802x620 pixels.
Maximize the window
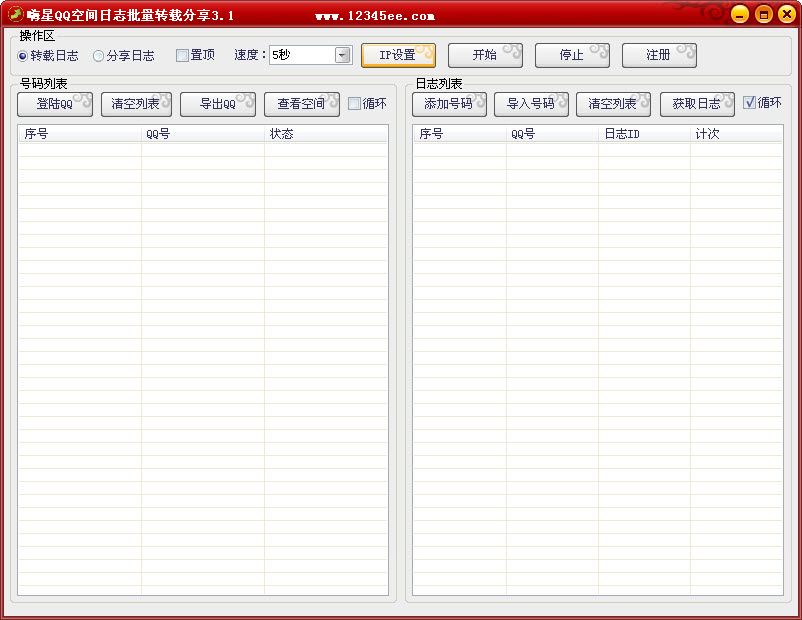(x=763, y=14)
